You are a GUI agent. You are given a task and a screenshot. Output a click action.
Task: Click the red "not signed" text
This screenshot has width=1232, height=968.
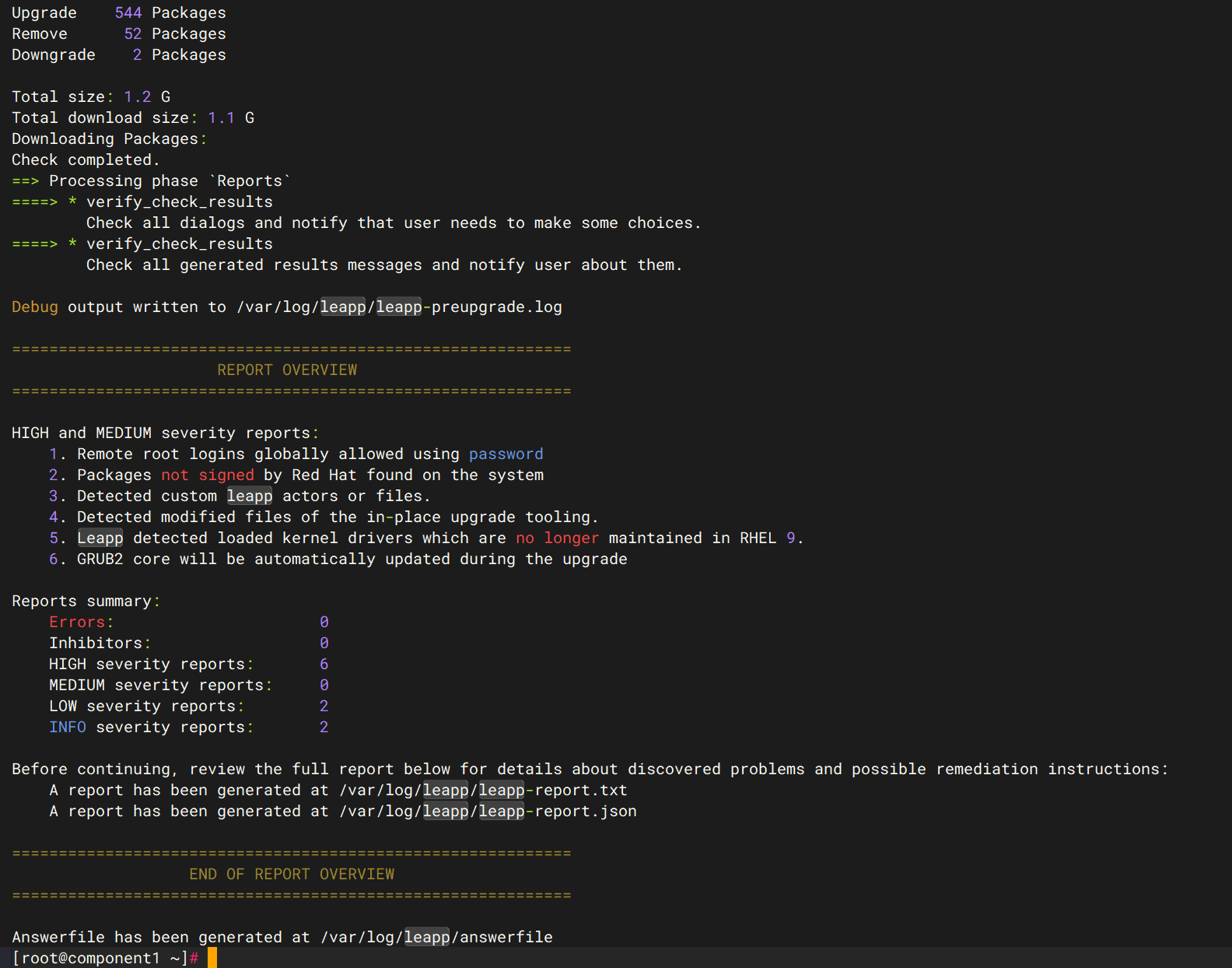[x=208, y=475]
